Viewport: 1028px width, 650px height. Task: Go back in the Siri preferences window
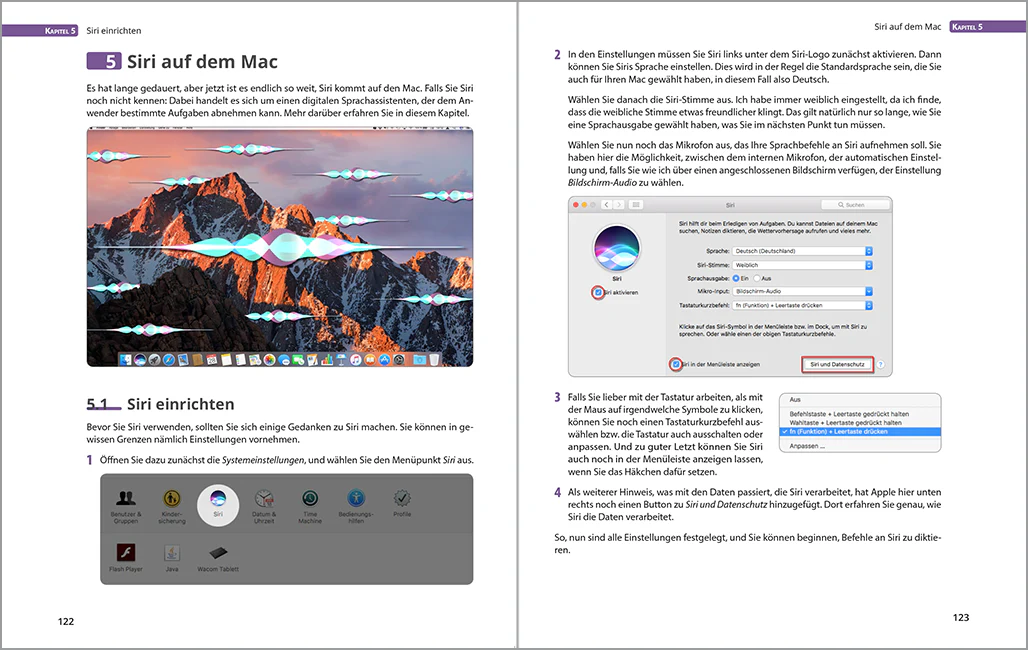[606, 205]
